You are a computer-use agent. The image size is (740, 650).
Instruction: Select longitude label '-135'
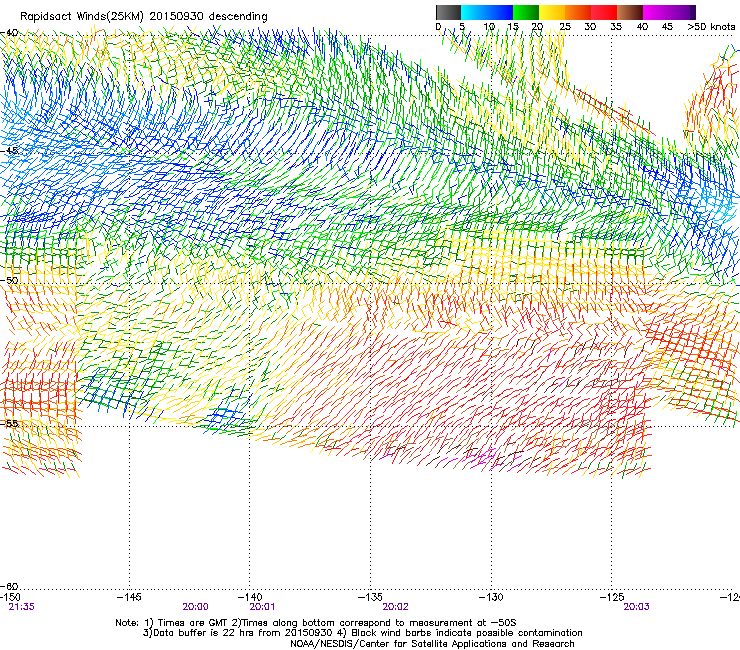tap(370, 598)
